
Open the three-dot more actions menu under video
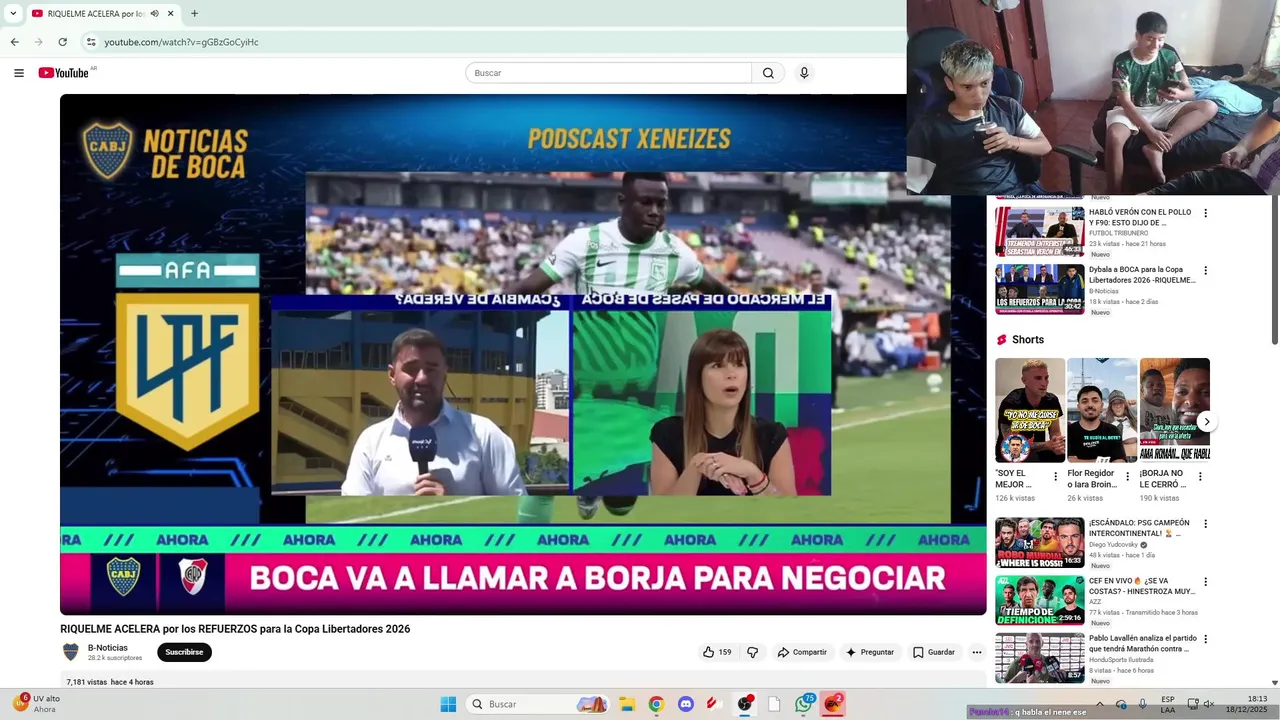[977, 652]
